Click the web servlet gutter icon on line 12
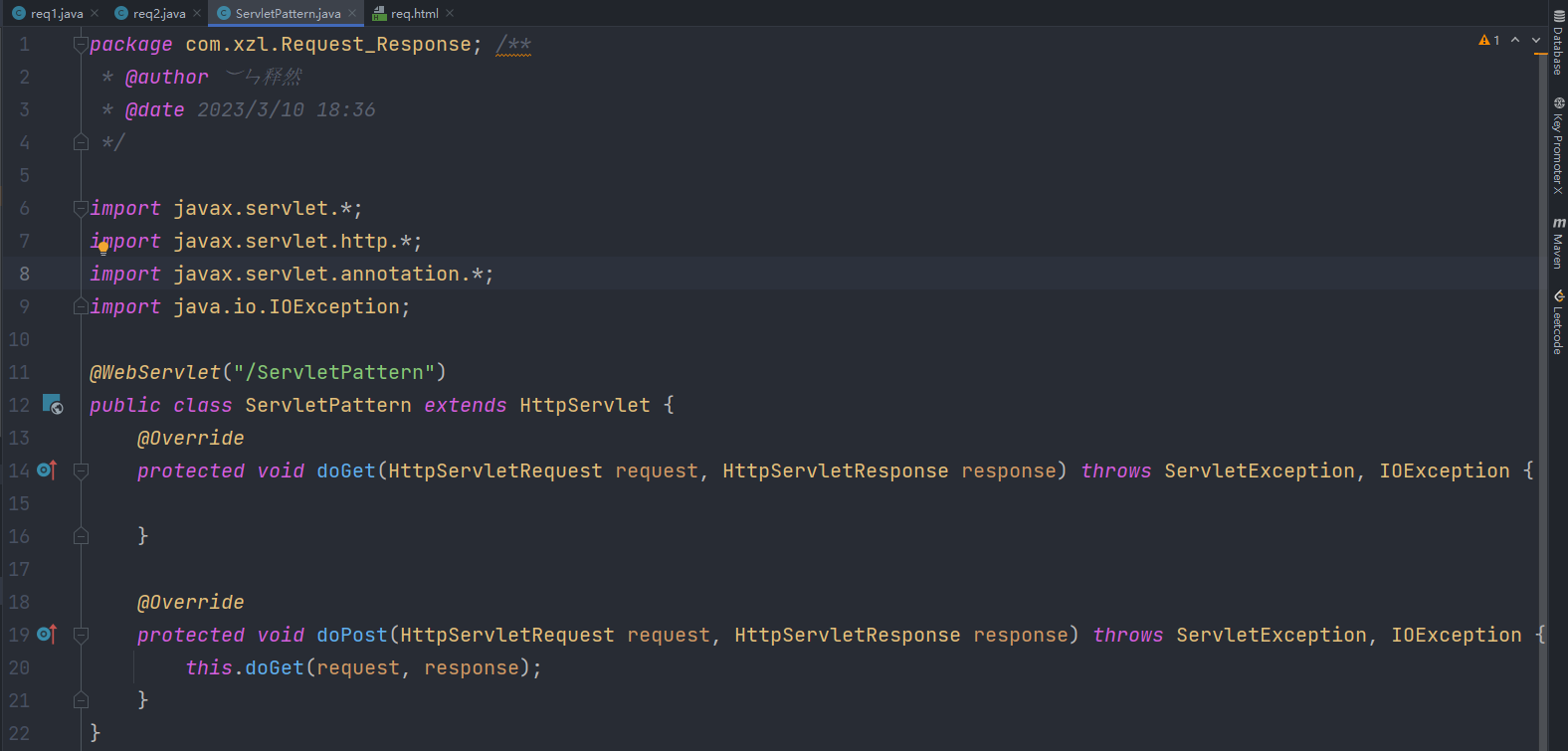1568x751 pixels. point(52,404)
